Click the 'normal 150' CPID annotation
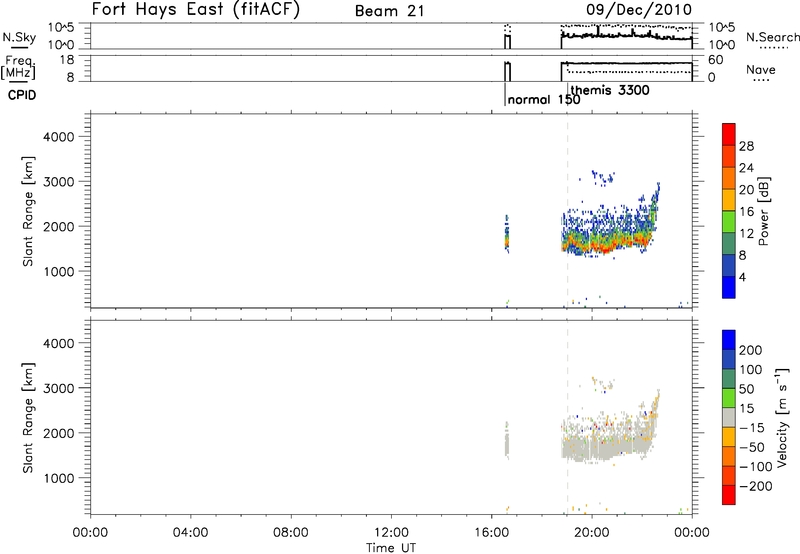800x554 pixels. pyautogui.click(x=544, y=99)
